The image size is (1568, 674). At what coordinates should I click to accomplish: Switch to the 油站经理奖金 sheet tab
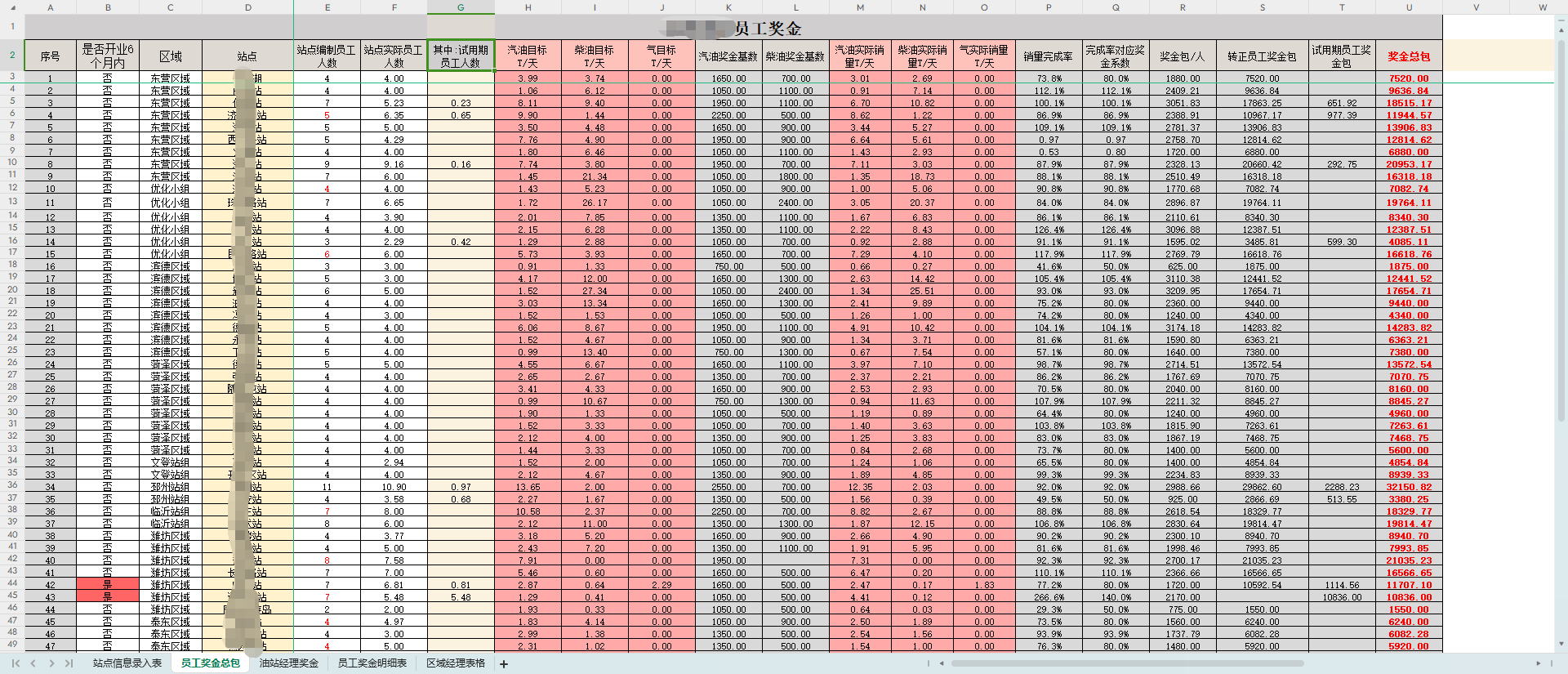pyautogui.click(x=289, y=663)
